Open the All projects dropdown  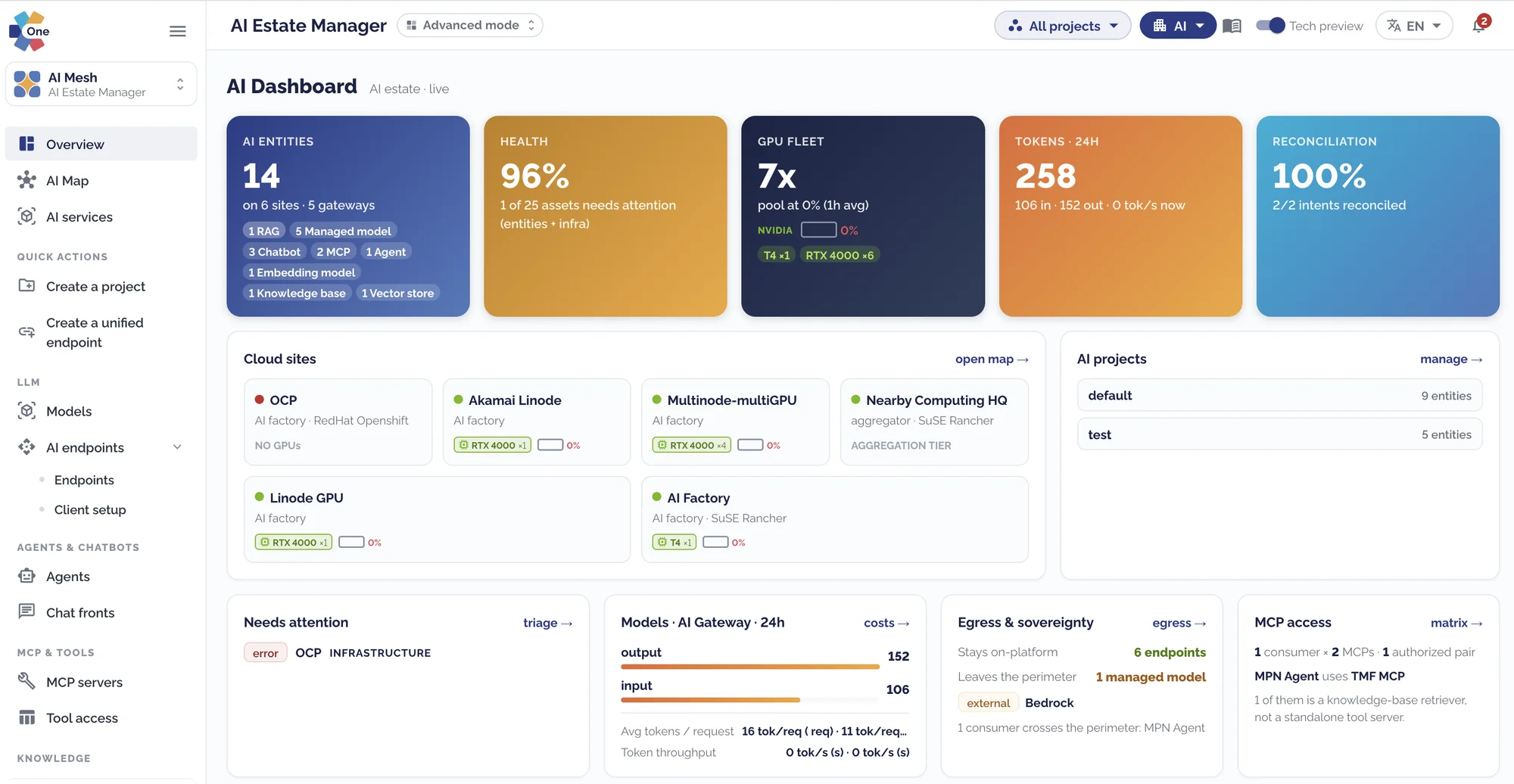[x=1063, y=26]
